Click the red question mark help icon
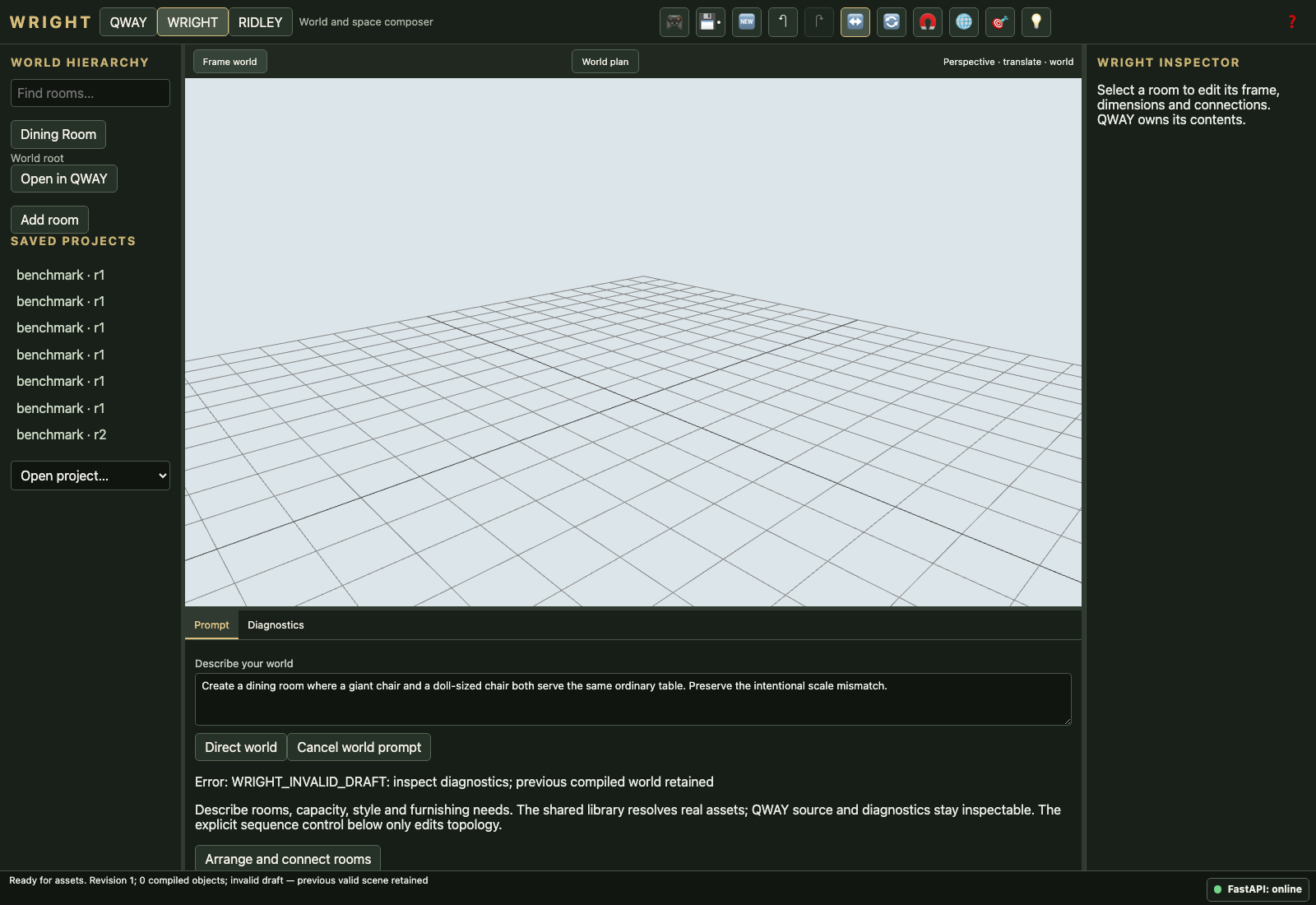Image resolution: width=1316 pixels, height=905 pixels. (1292, 22)
